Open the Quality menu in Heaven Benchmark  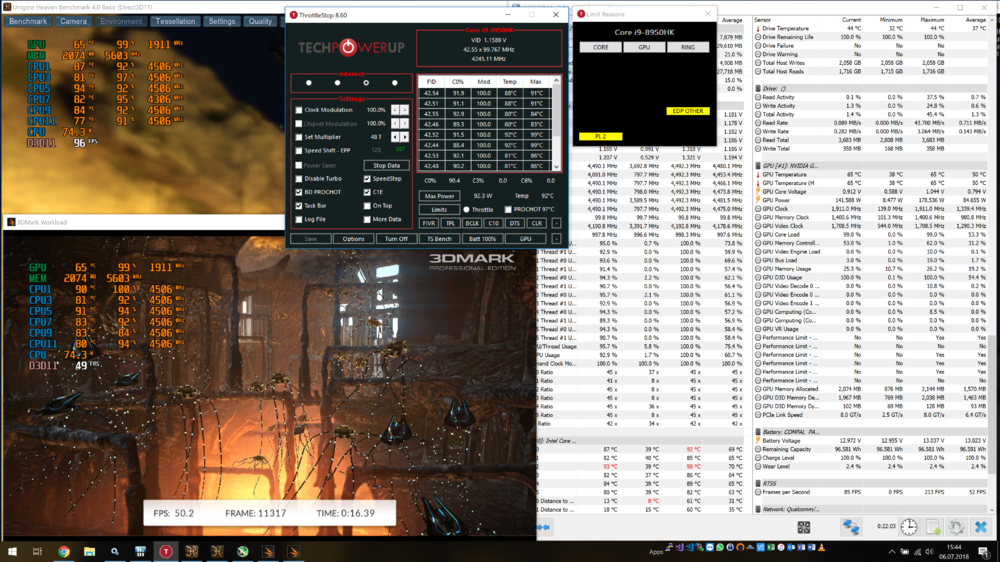pyautogui.click(x=260, y=21)
